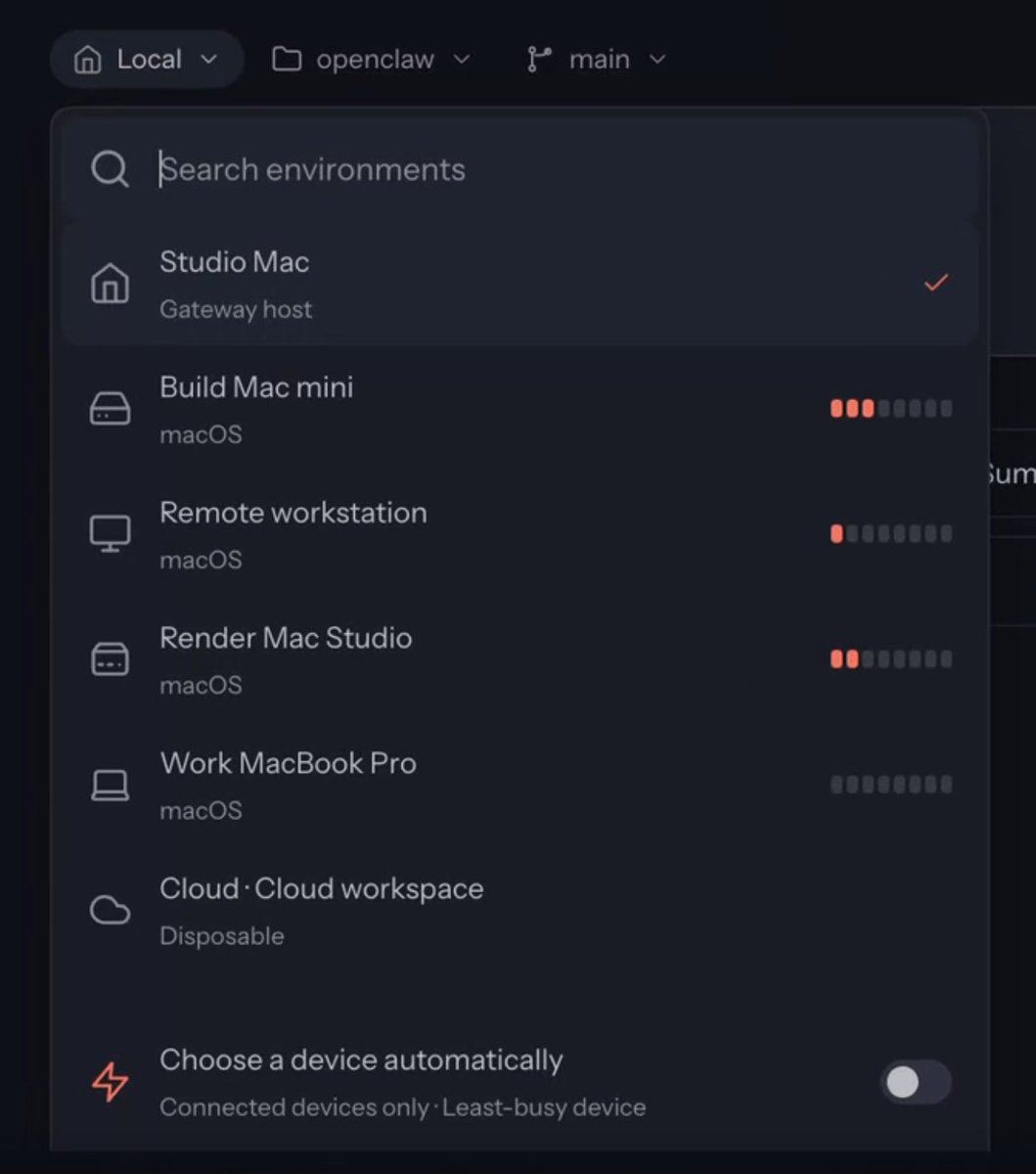Click the laptop icon for Work MacBook Pro

(110, 786)
